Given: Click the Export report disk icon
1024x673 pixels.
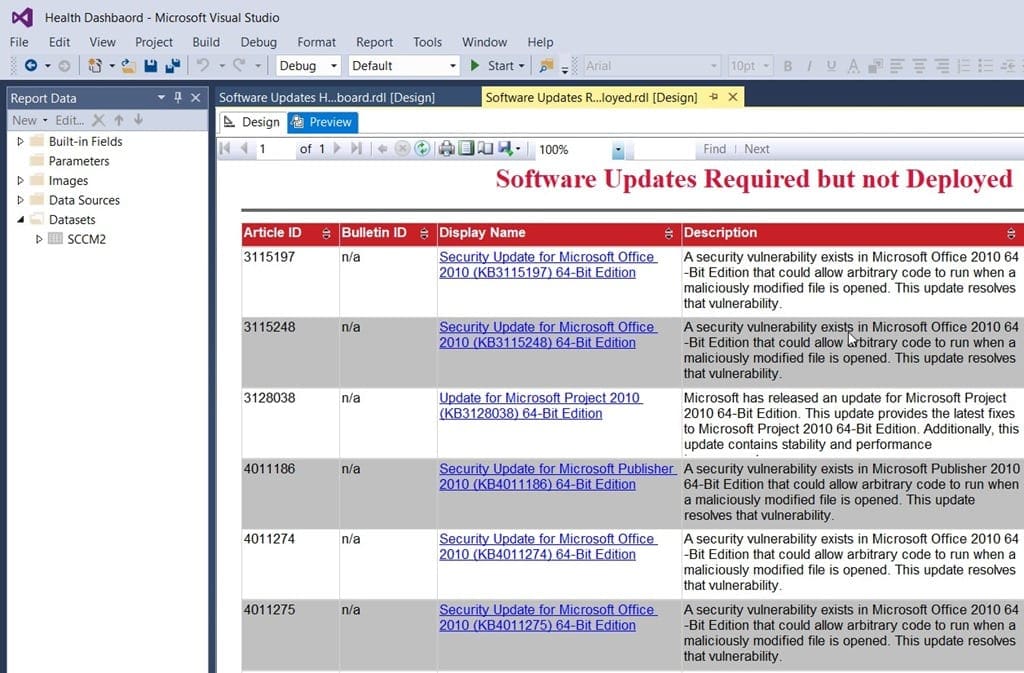Looking at the screenshot, I should click(x=505, y=149).
